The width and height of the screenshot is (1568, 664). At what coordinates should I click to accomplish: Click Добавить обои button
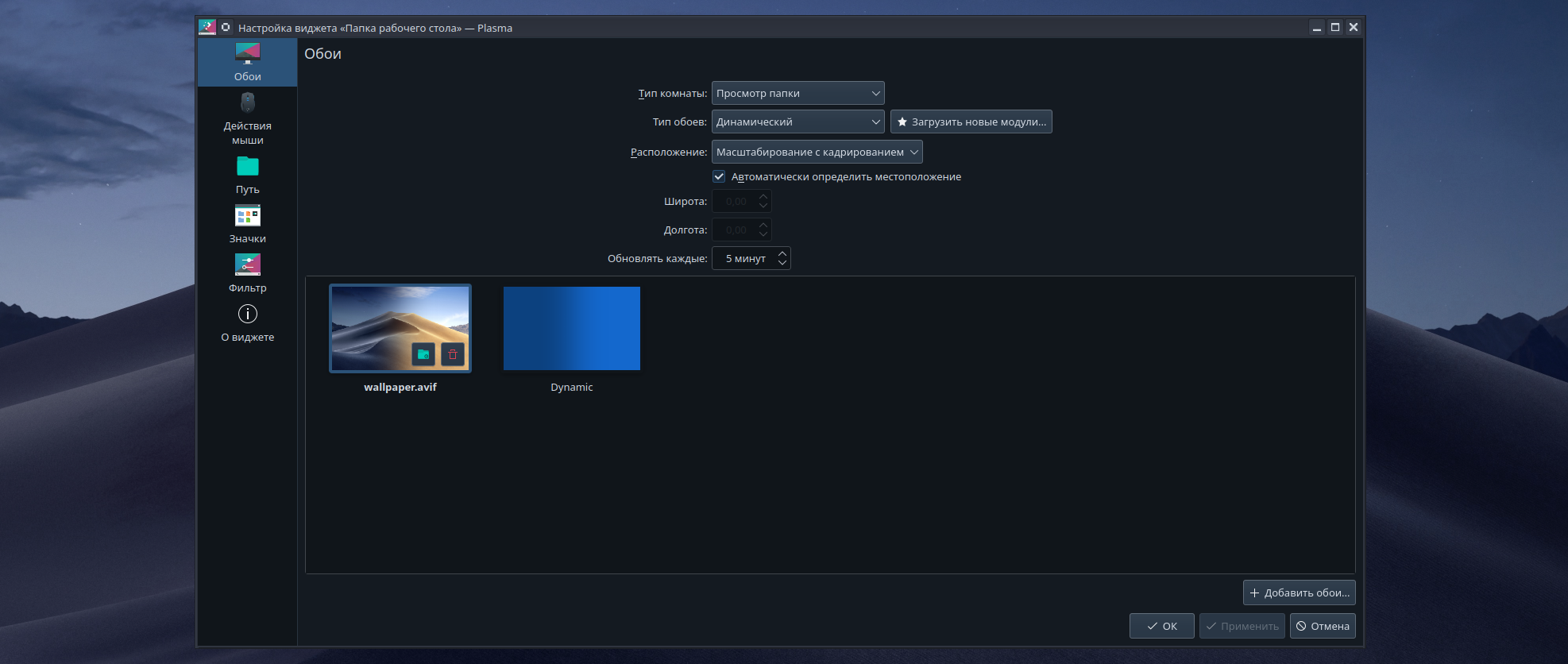tap(1299, 593)
